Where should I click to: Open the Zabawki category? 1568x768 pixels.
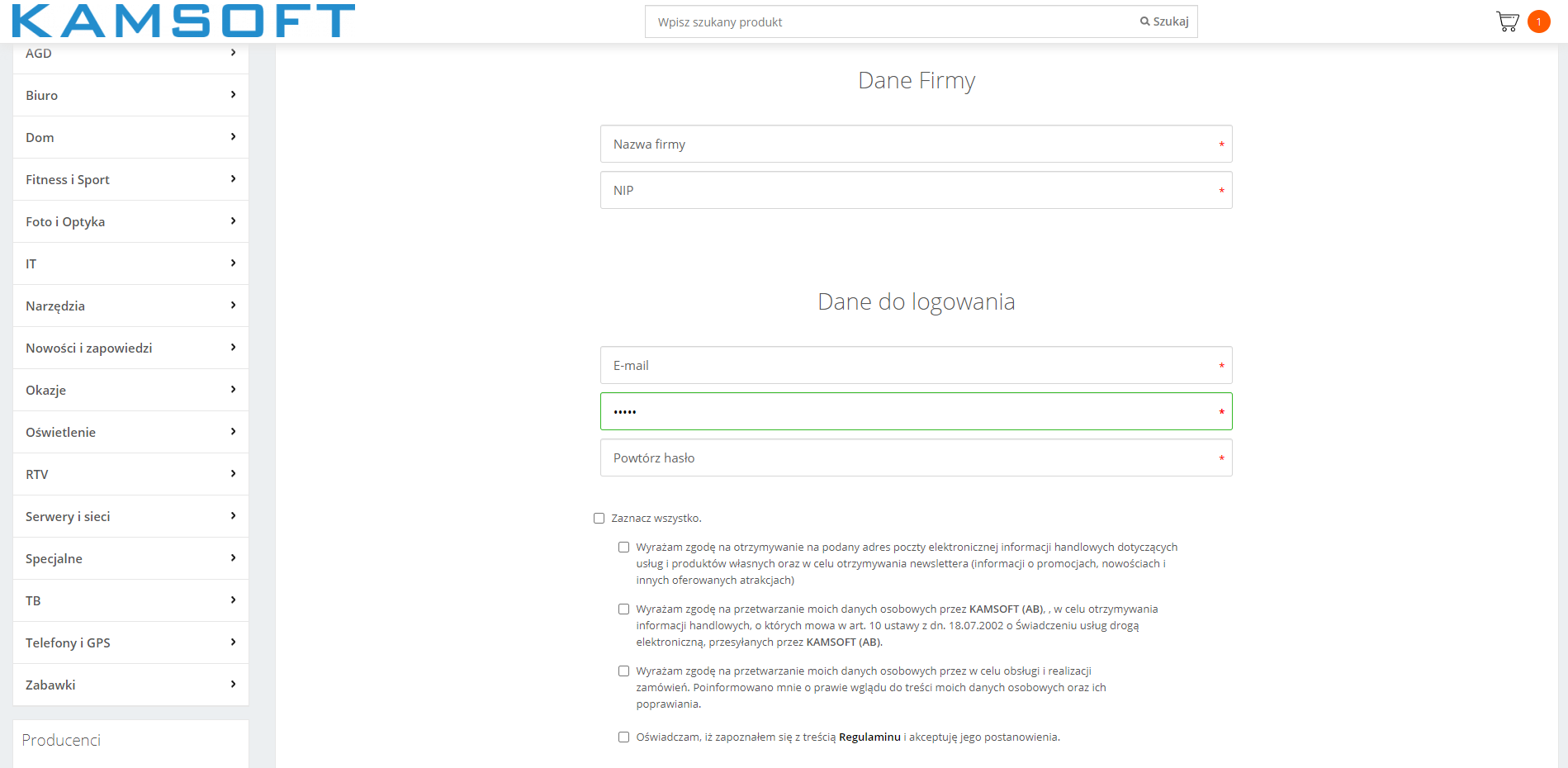(130, 685)
